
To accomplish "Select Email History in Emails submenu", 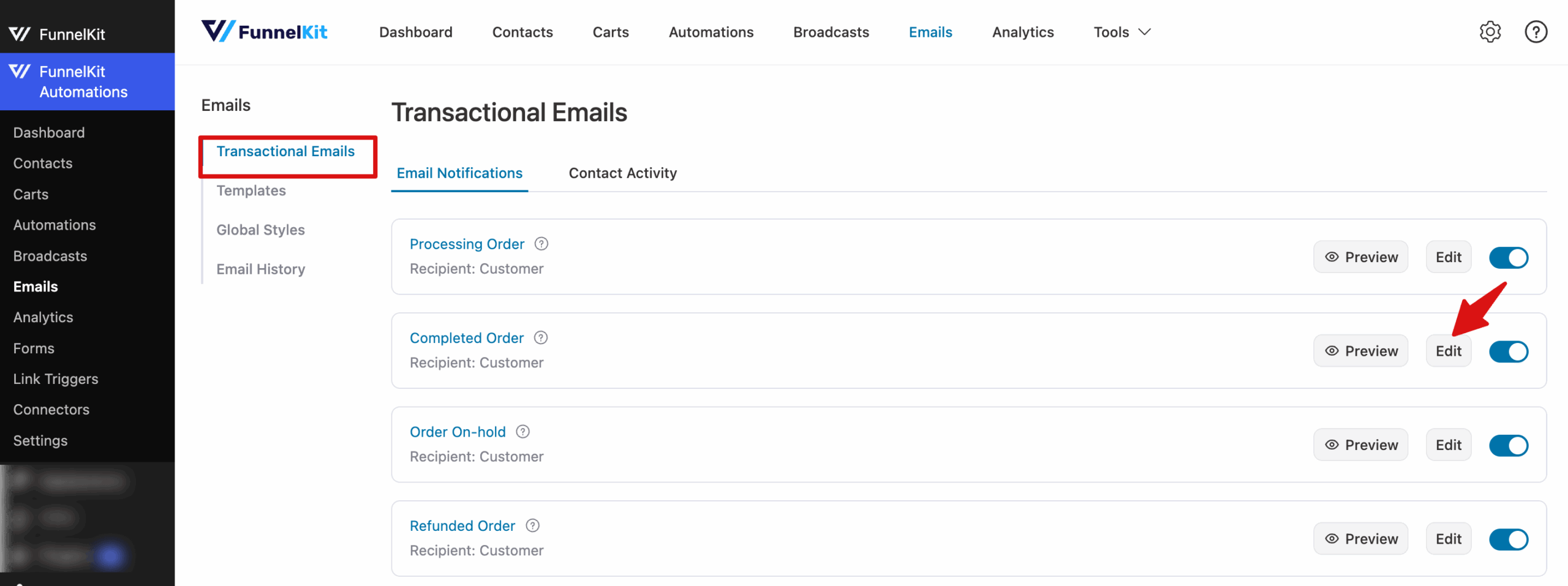I will click(x=260, y=269).
